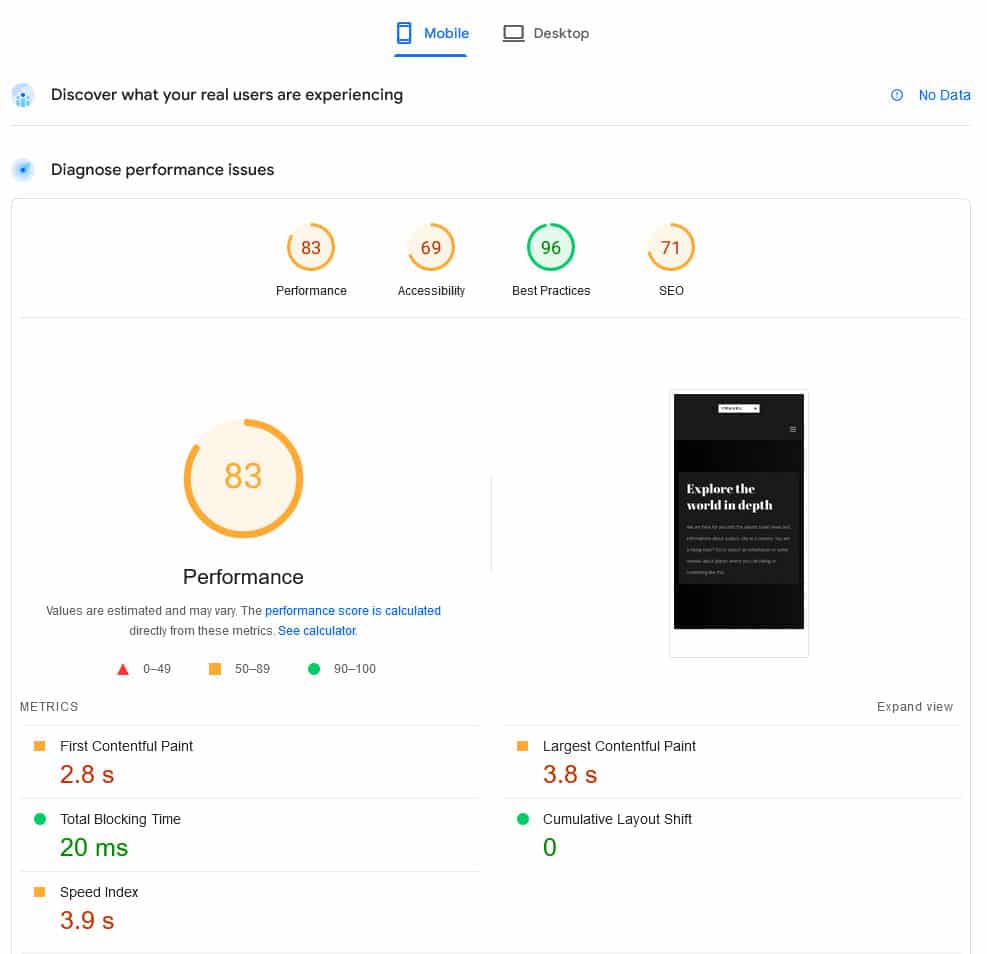Click the Total Blocking Time green indicator
This screenshot has height=954, width=987.
(x=40, y=819)
